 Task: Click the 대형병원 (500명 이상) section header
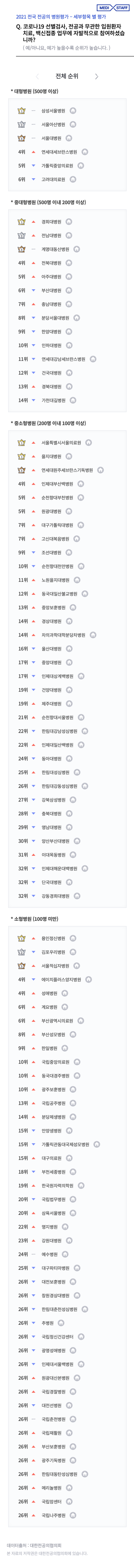click(x=34, y=91)
